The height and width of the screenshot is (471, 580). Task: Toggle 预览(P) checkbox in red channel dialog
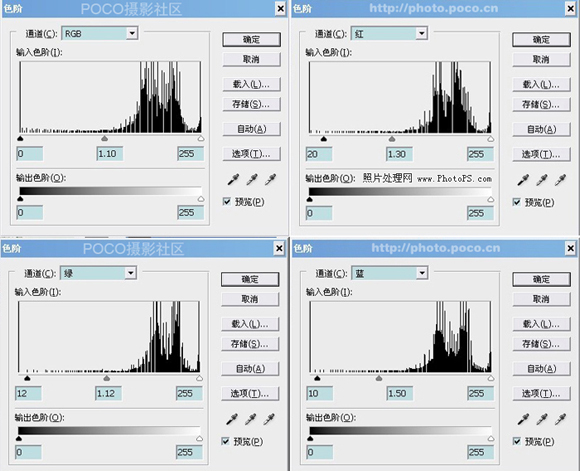[517, 202]
